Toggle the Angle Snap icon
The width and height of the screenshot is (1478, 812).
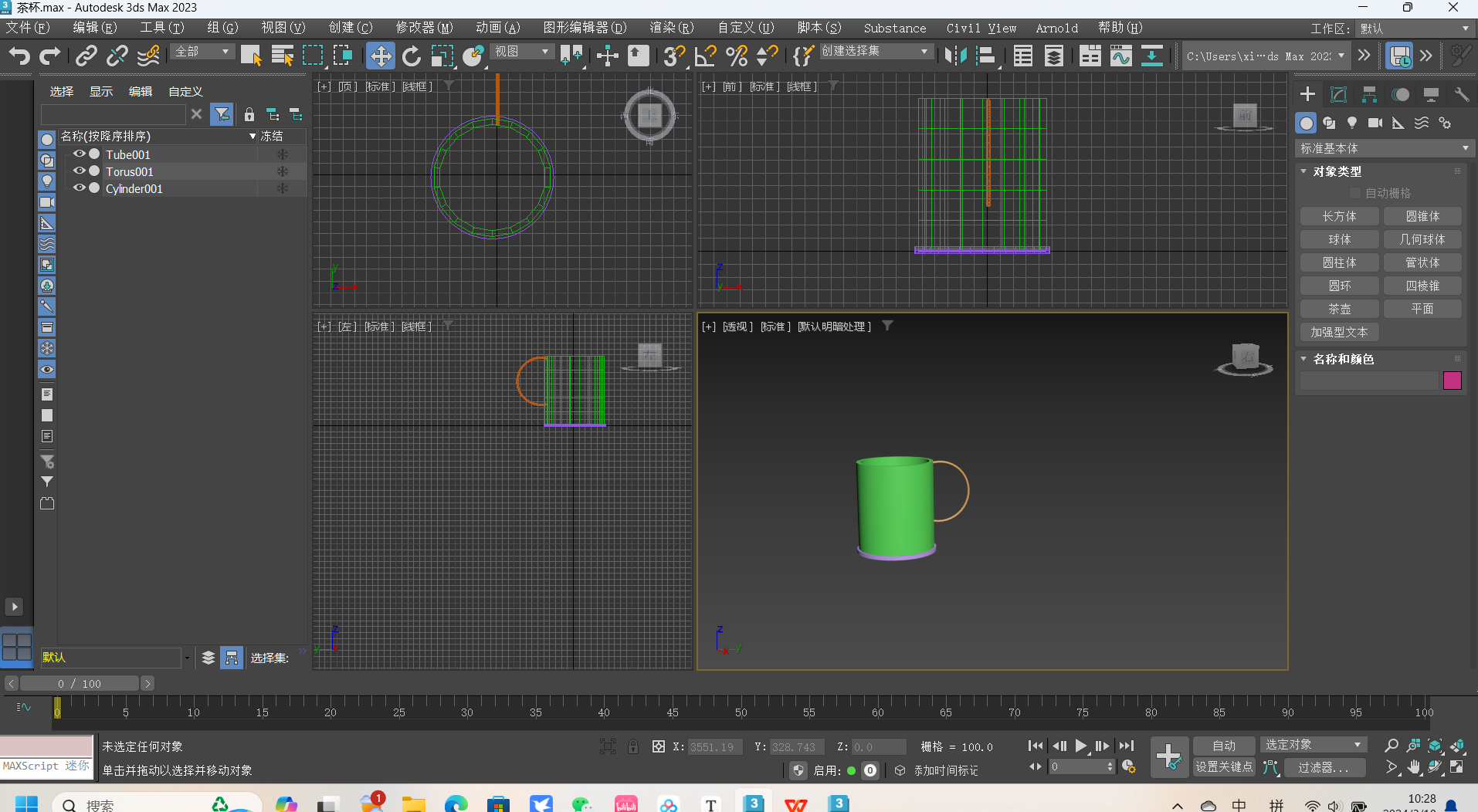pos(705,56)
